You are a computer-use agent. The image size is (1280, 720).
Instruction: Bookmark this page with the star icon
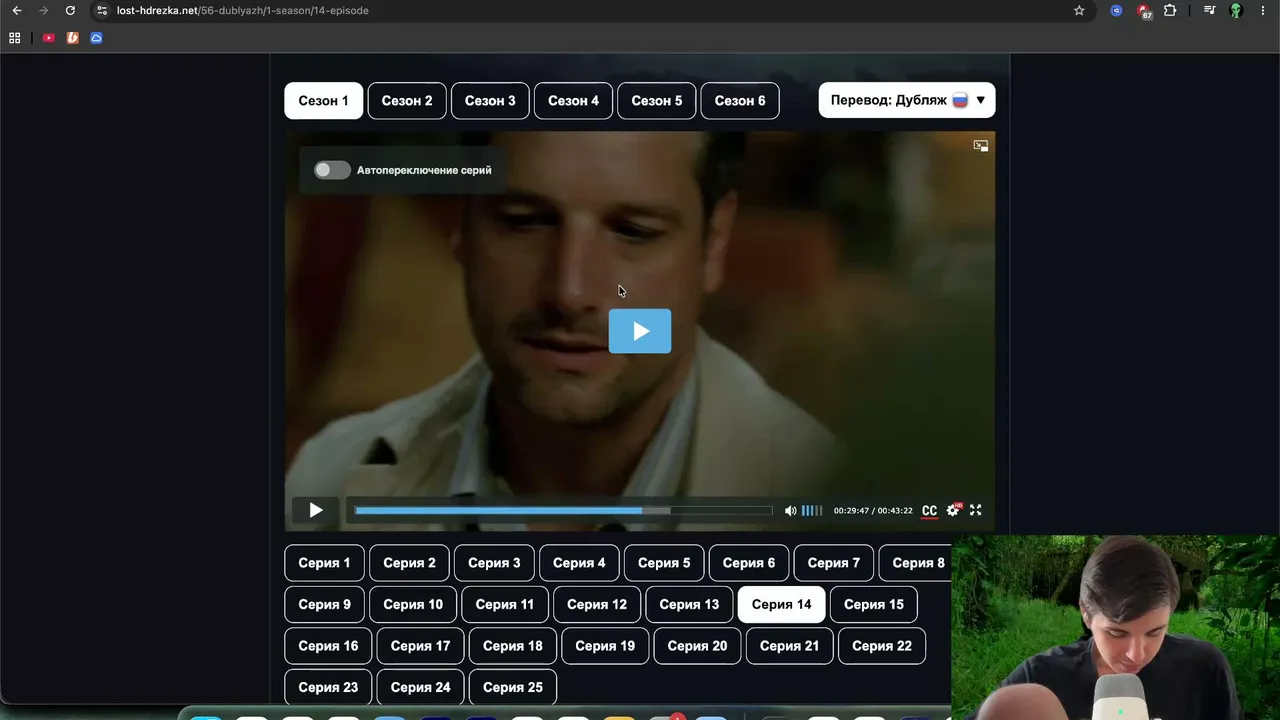click(1079, 11)
